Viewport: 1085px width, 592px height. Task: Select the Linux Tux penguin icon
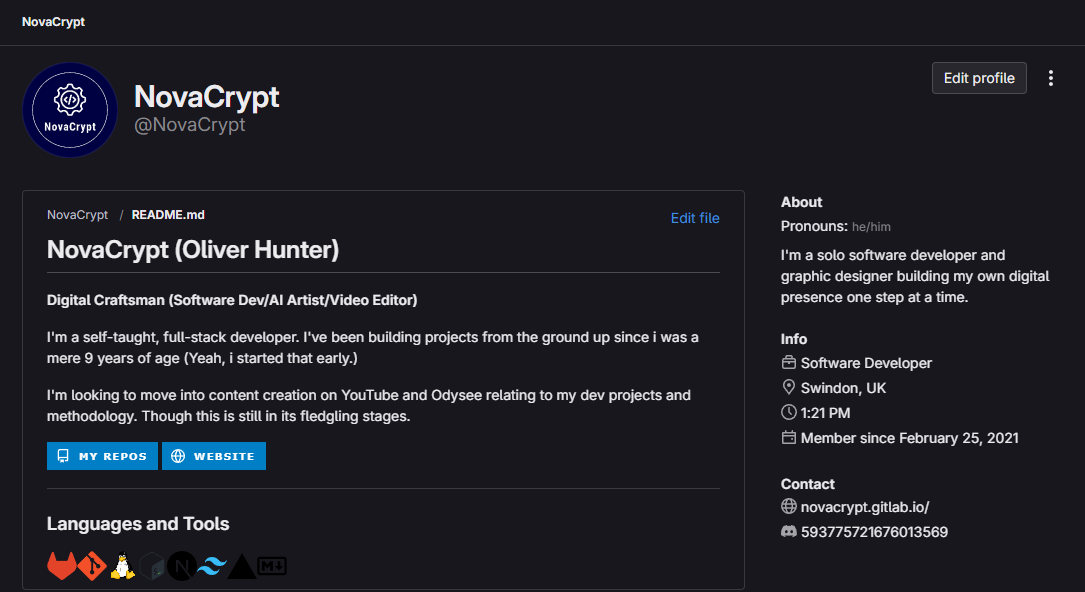(121, 565)
